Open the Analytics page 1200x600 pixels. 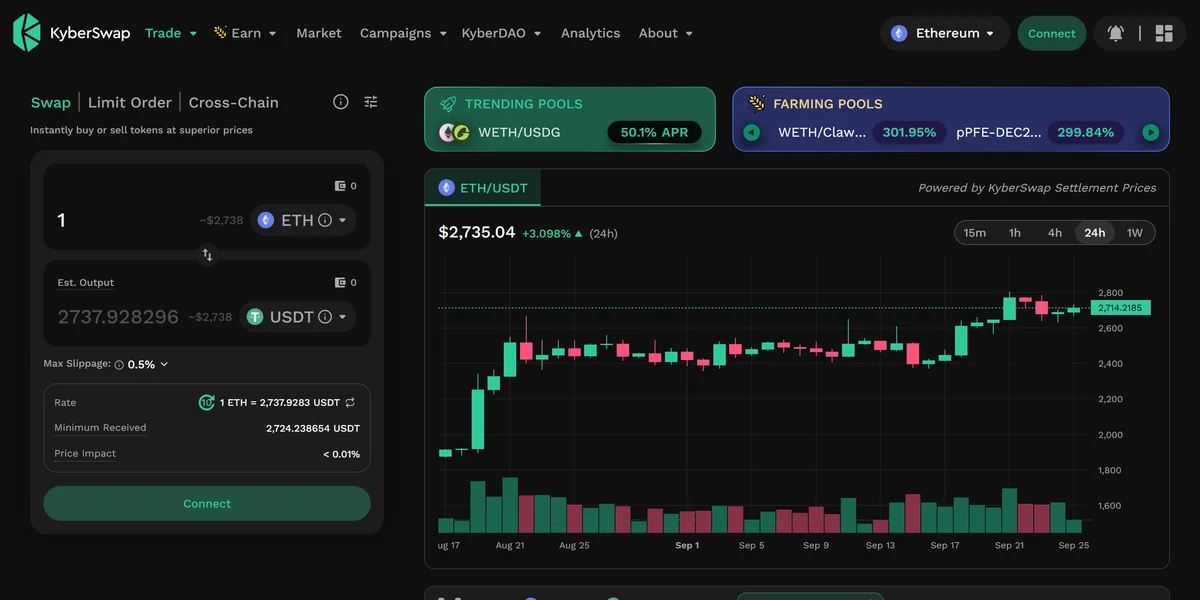tap(590, 33)
